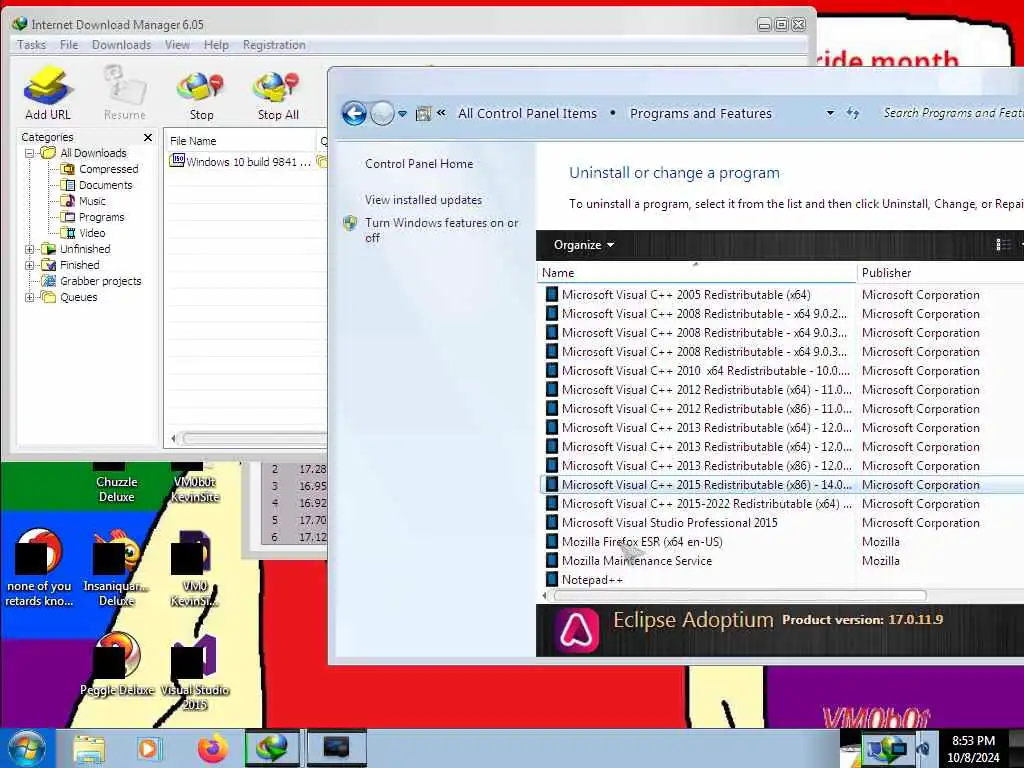This screenshot has width=1024, height=768.
Task: Open Windows Media Player from the taskbar
Action: [x=149, y=748]
